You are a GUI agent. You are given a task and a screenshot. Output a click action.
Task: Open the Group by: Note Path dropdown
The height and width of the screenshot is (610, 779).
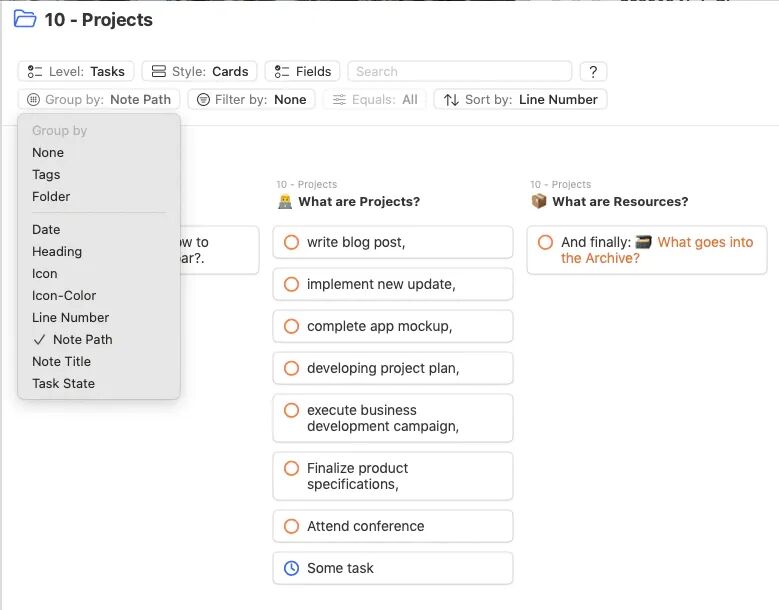point(99,99)
